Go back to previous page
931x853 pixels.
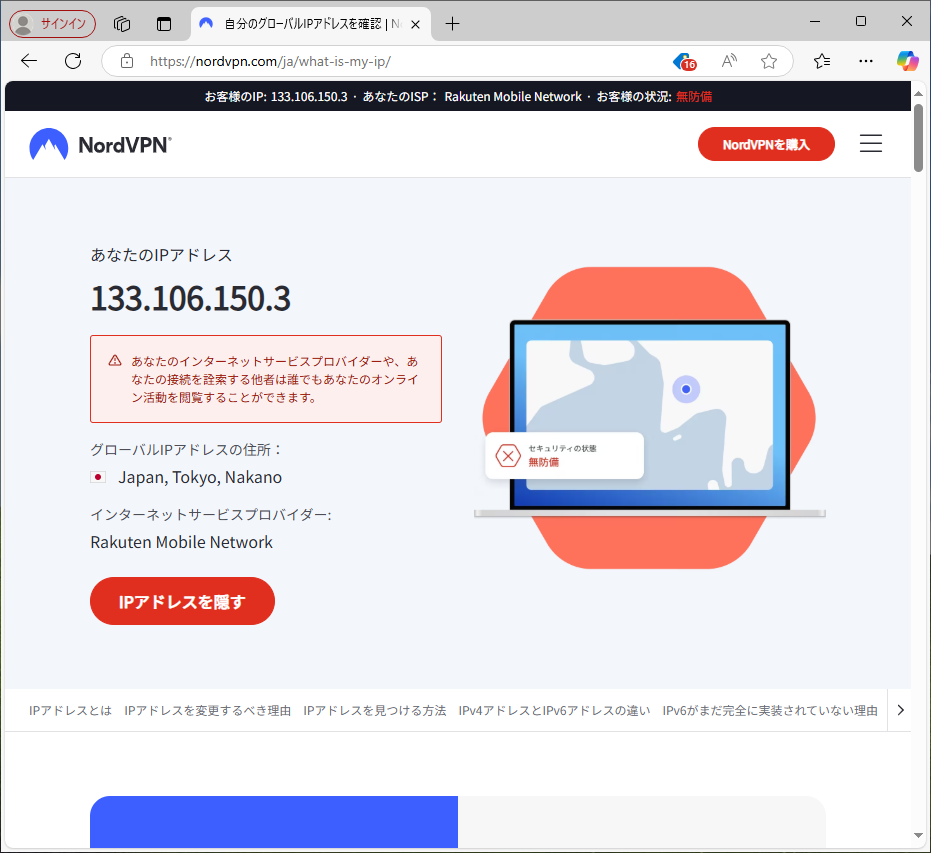click(29, 61)
